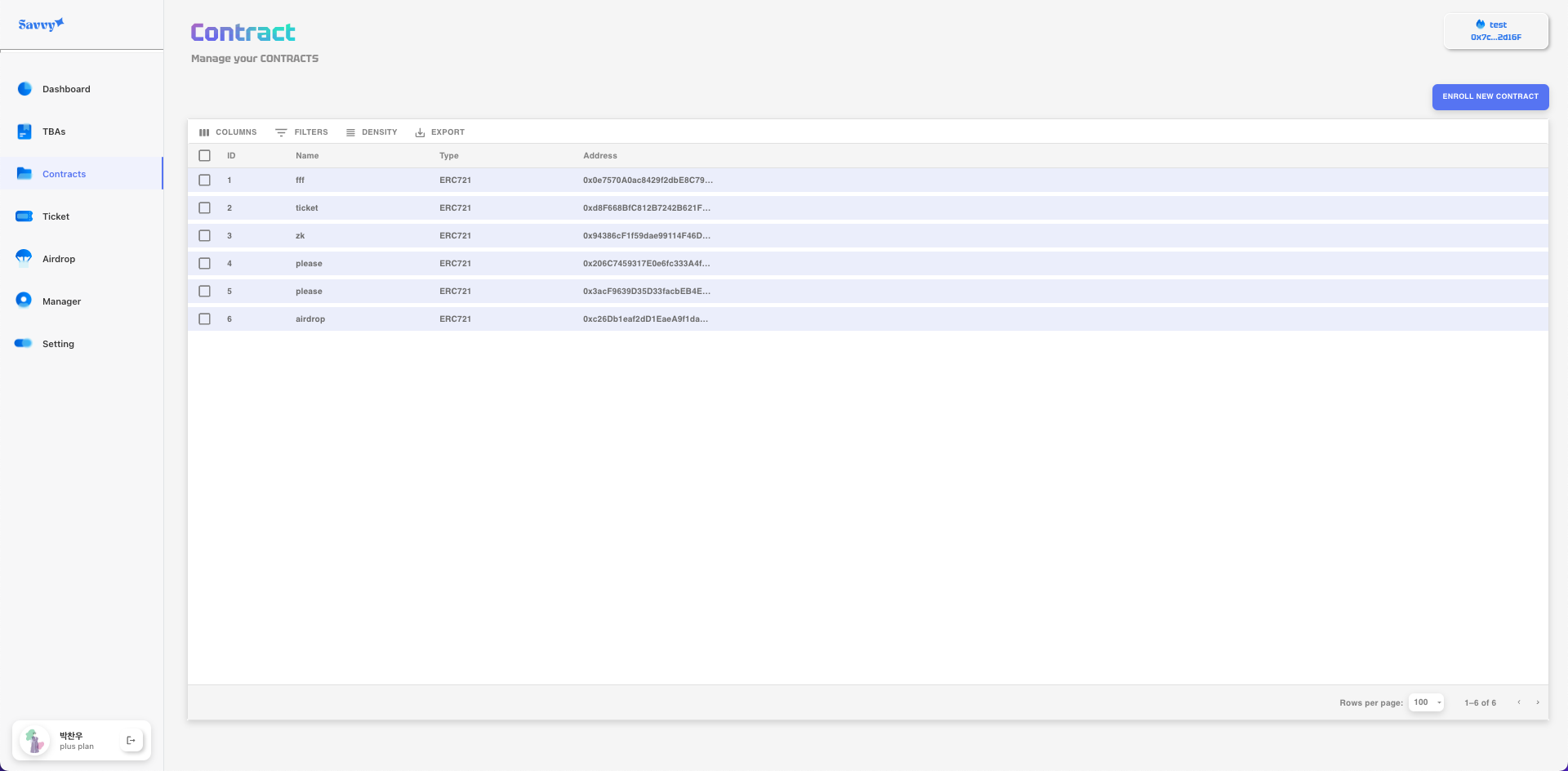Open the Density options

pyautogui.click(x=372, y=131)
